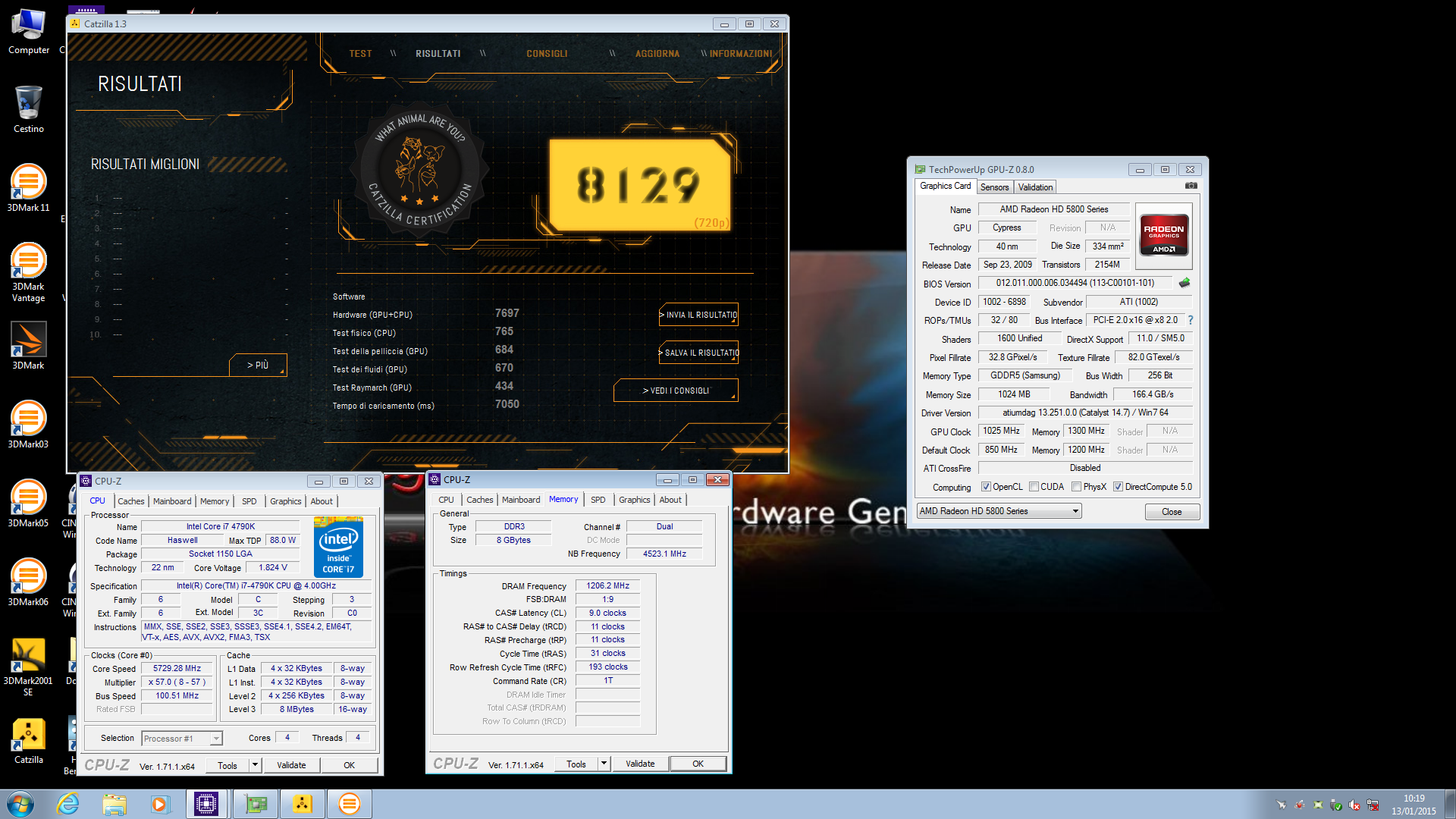Click OK in right CPU-Z window
1456x819 pixels.
click(698, 764)
